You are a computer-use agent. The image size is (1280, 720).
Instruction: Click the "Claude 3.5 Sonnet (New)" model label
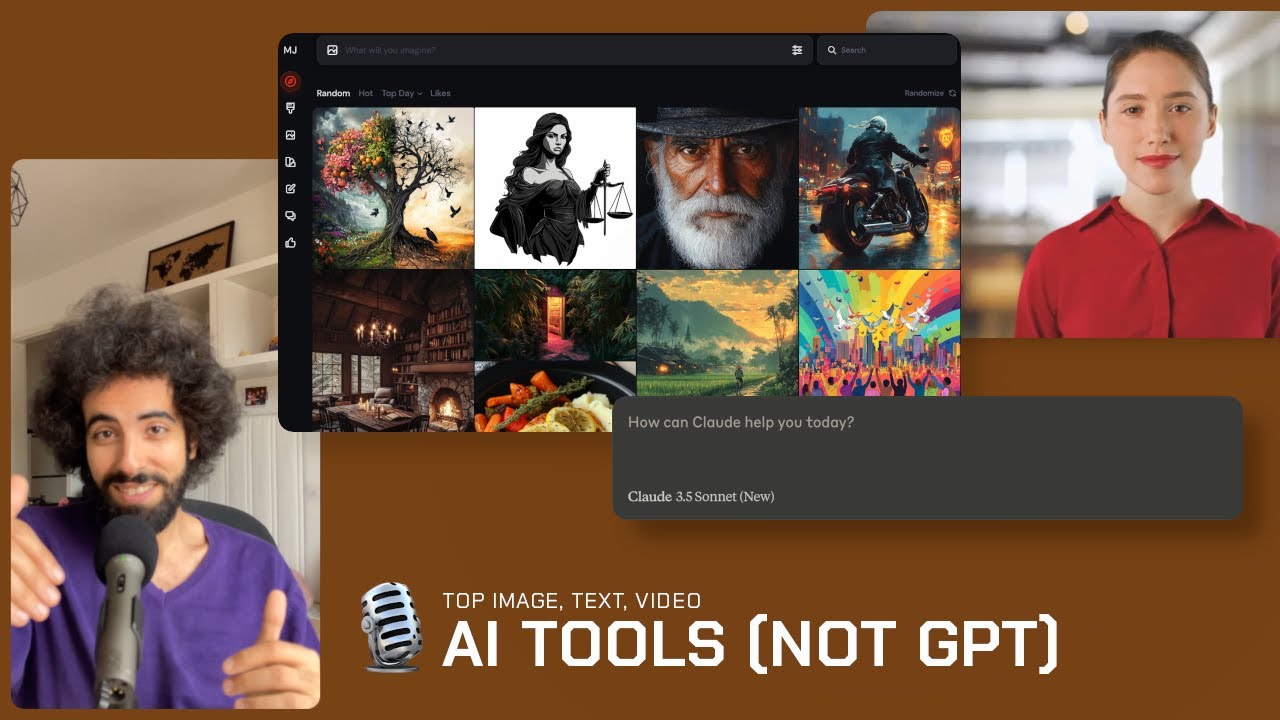(x=701, y=497)
